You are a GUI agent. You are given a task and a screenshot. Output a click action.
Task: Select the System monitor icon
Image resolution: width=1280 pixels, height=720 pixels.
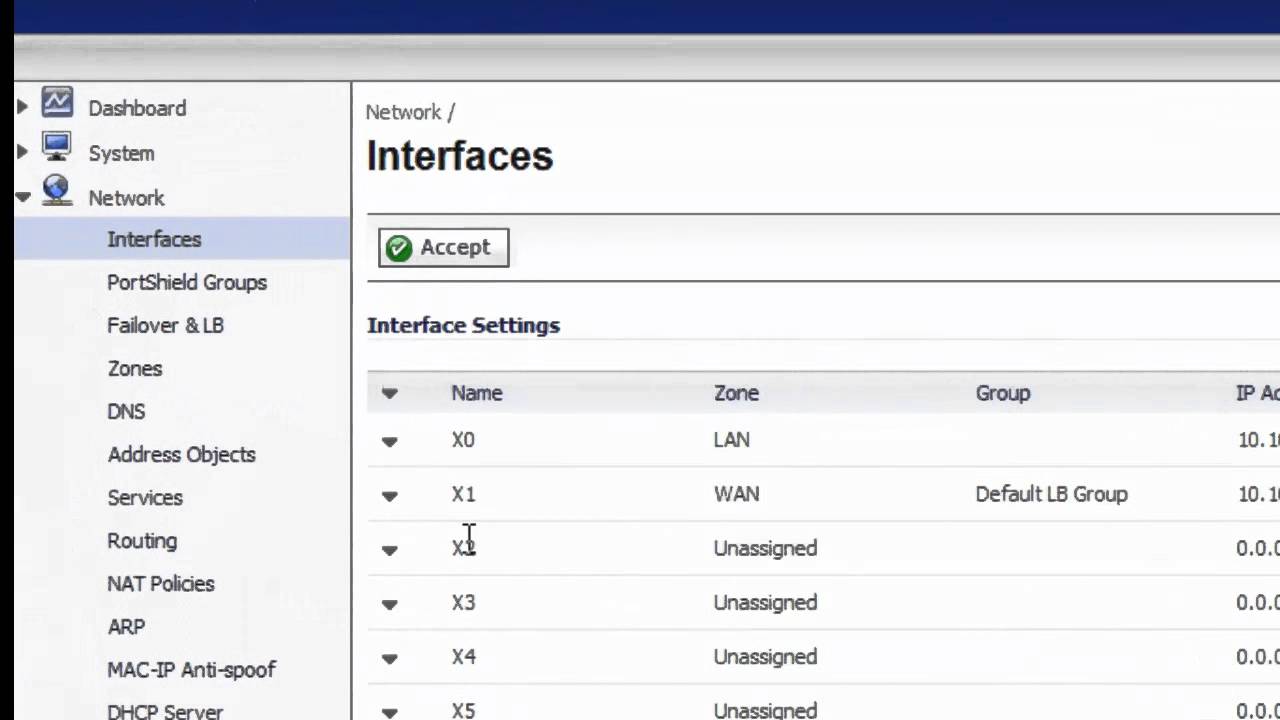(57, 148)
